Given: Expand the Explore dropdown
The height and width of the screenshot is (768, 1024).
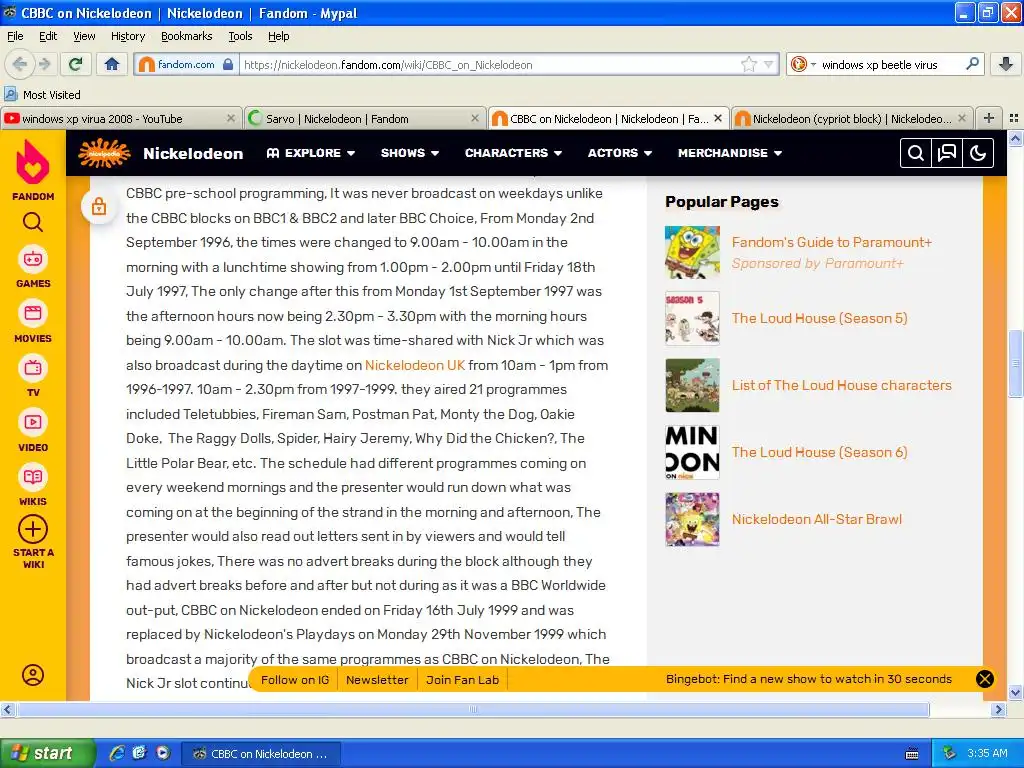Looking at the screenshot, I should [x=311, y=153].
